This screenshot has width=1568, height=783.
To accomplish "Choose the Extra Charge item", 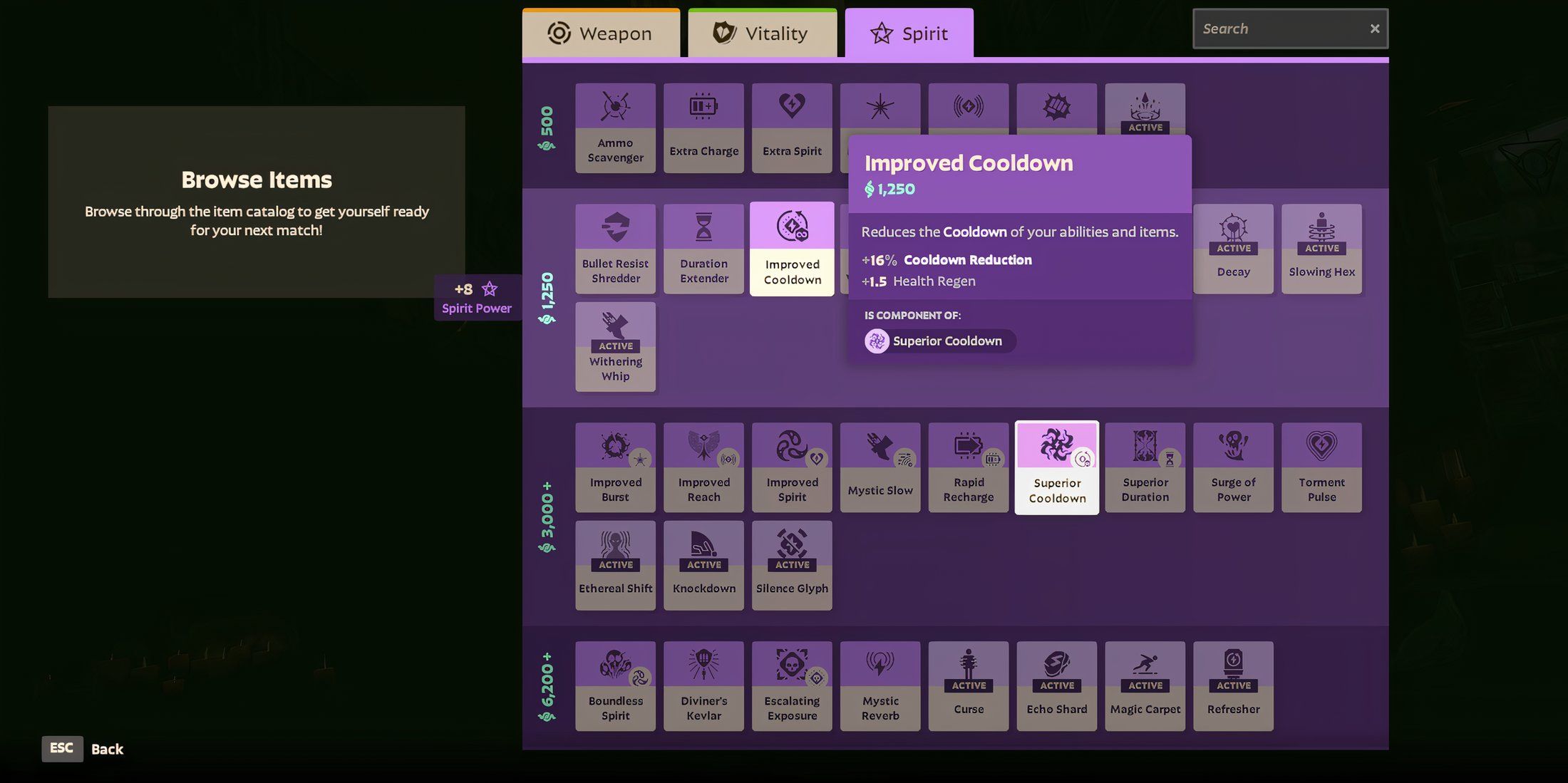I will [703, 128].
